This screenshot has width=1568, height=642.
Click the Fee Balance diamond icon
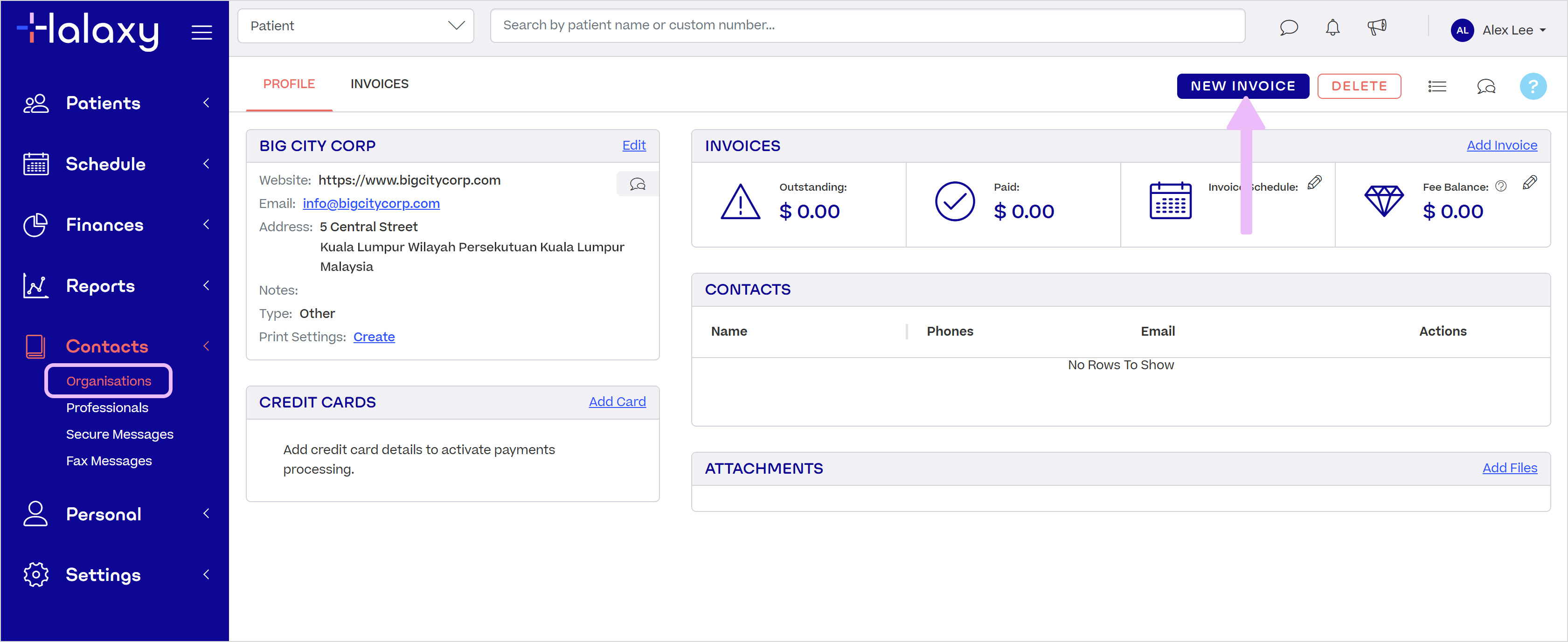[x=1384, y=201]
